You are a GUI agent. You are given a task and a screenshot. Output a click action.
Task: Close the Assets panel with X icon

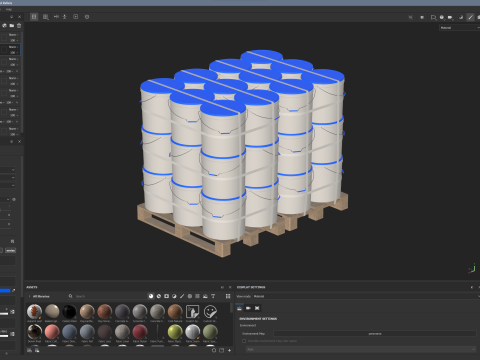[230, 287]
